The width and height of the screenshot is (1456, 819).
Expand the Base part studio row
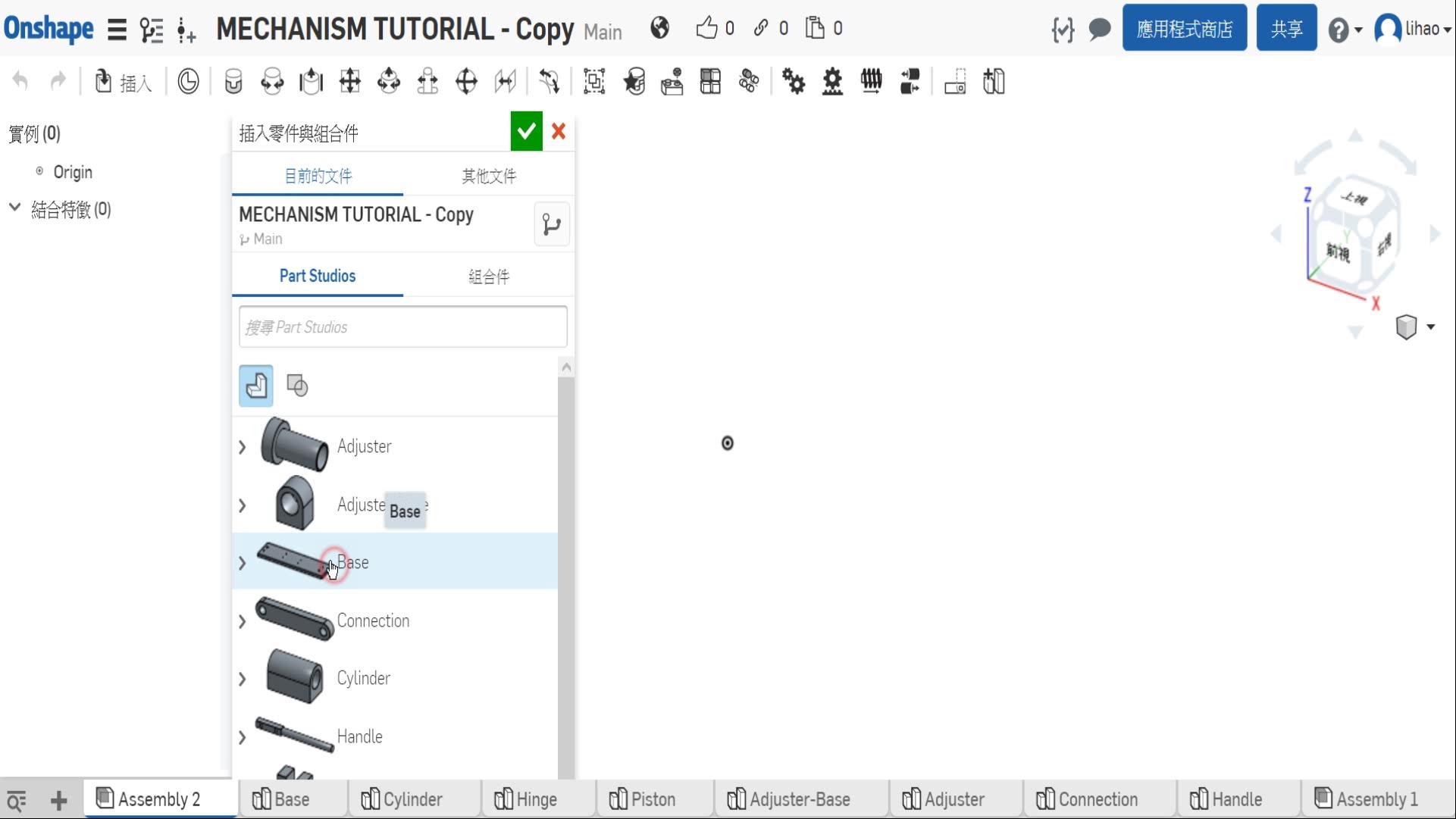243,563
